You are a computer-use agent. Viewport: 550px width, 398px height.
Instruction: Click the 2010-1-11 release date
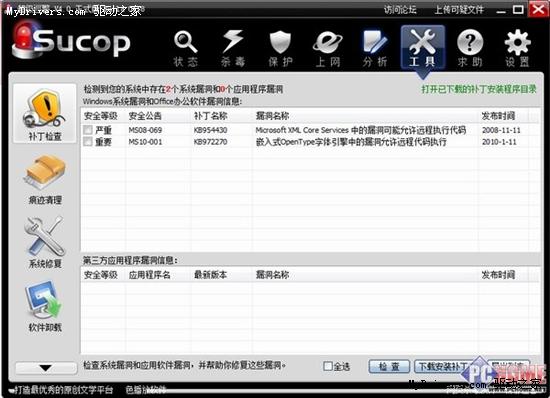tap(499, 142)
